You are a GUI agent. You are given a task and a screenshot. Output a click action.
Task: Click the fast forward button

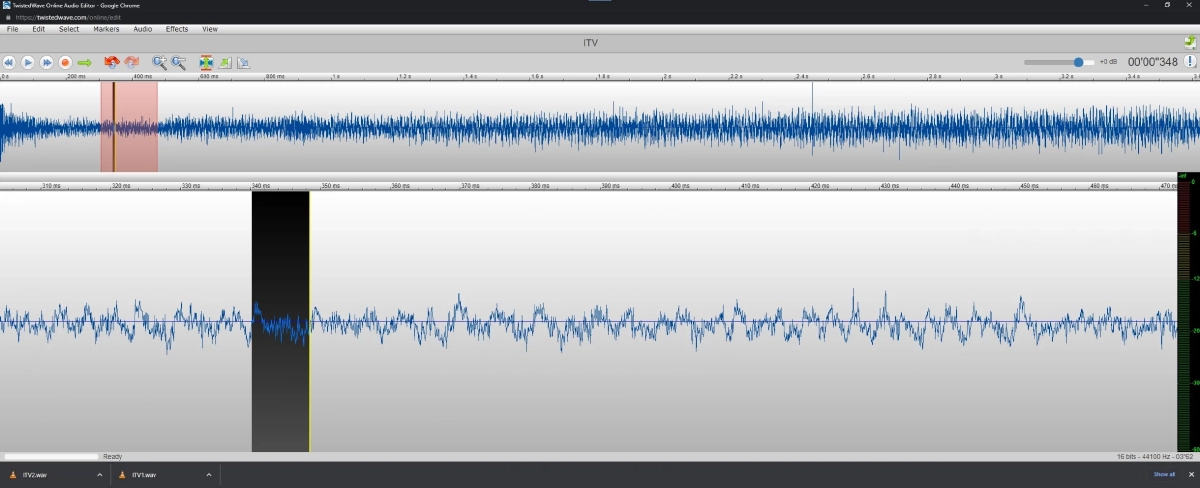46,62
